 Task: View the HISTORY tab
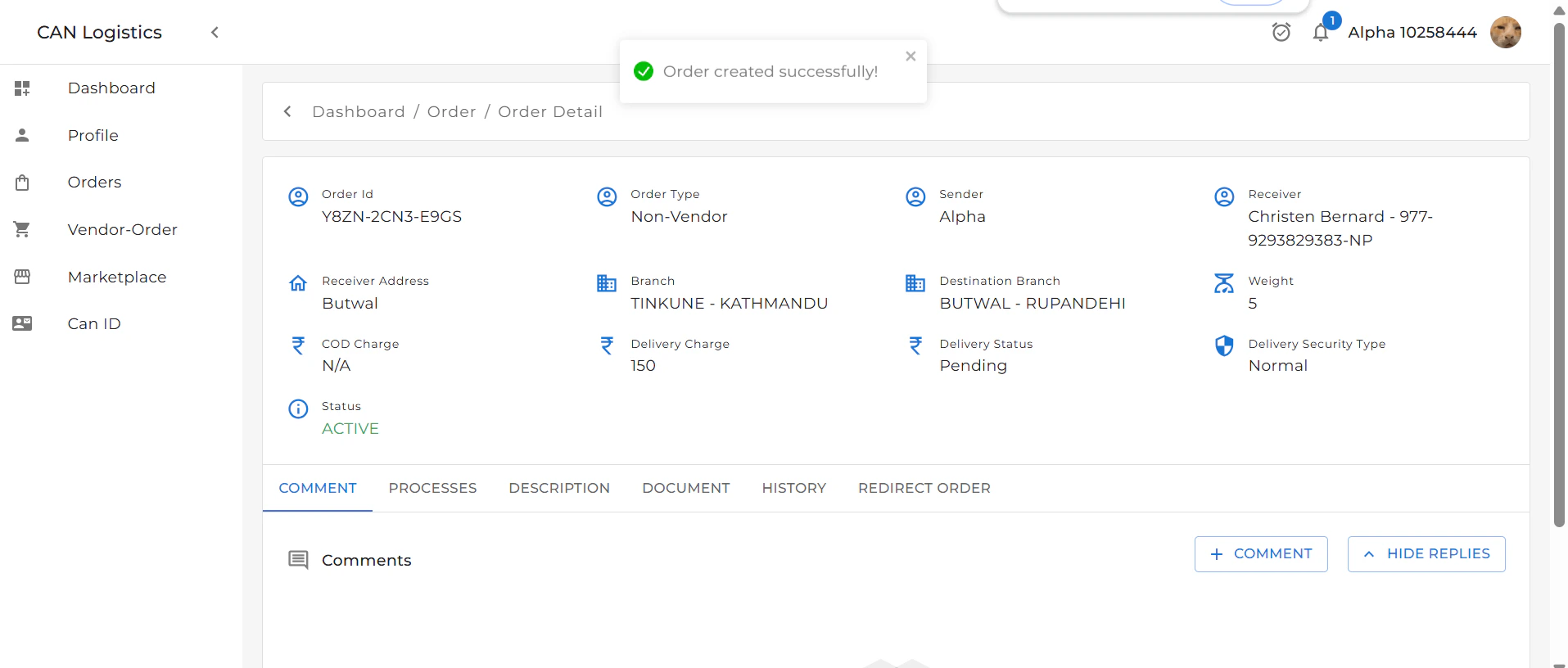[x=794, y=488]
